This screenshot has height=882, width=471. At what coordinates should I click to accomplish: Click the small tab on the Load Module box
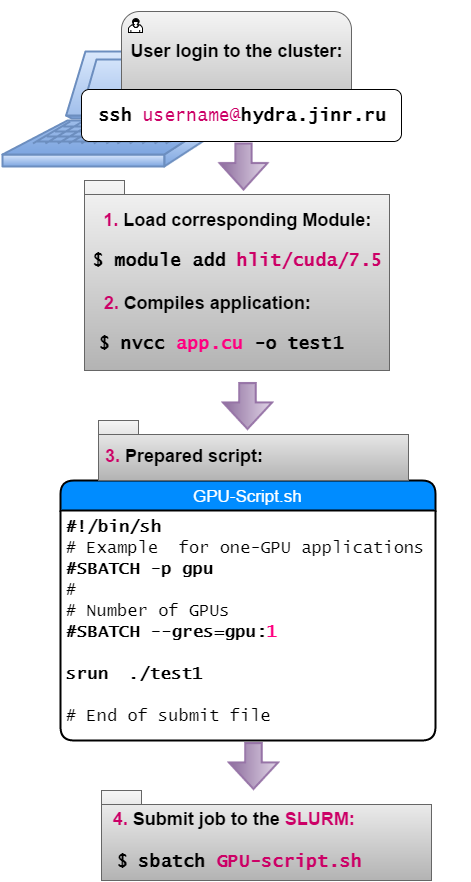(x=104, y=187)
